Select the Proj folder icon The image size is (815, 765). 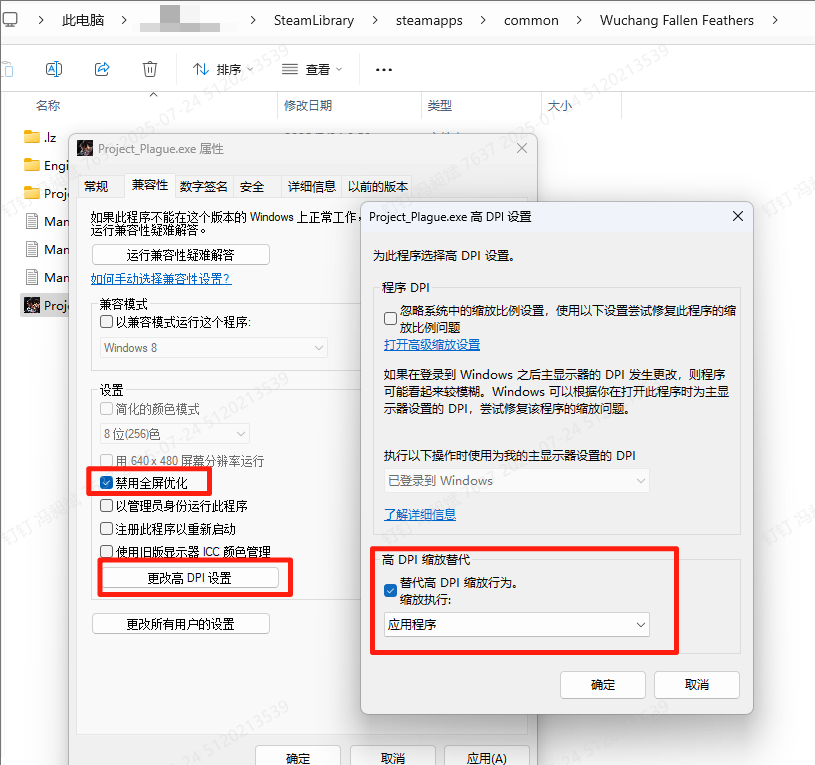32,193
